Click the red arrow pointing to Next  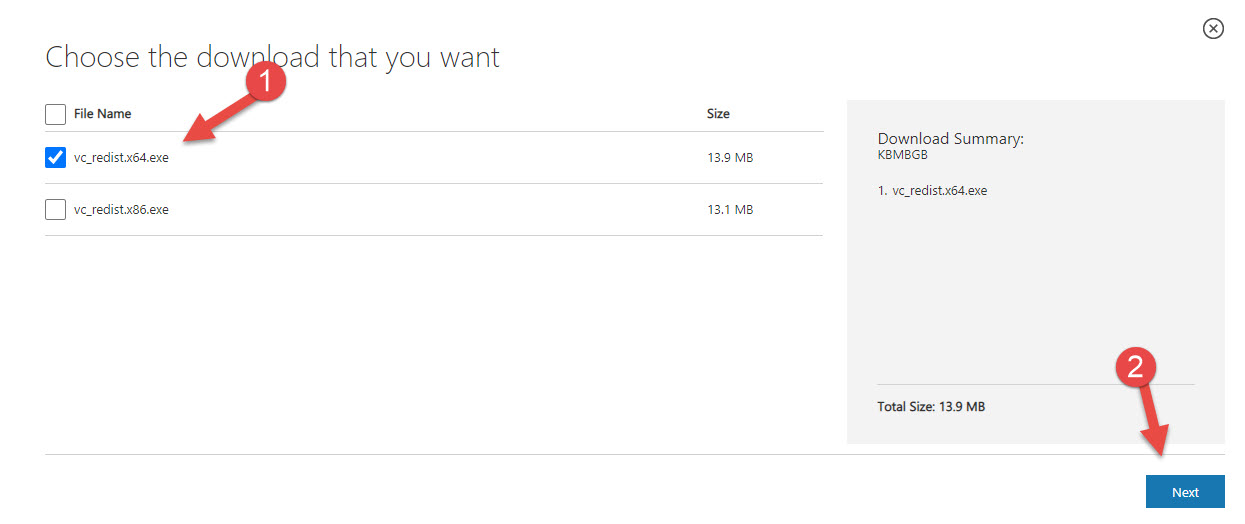1155,425
